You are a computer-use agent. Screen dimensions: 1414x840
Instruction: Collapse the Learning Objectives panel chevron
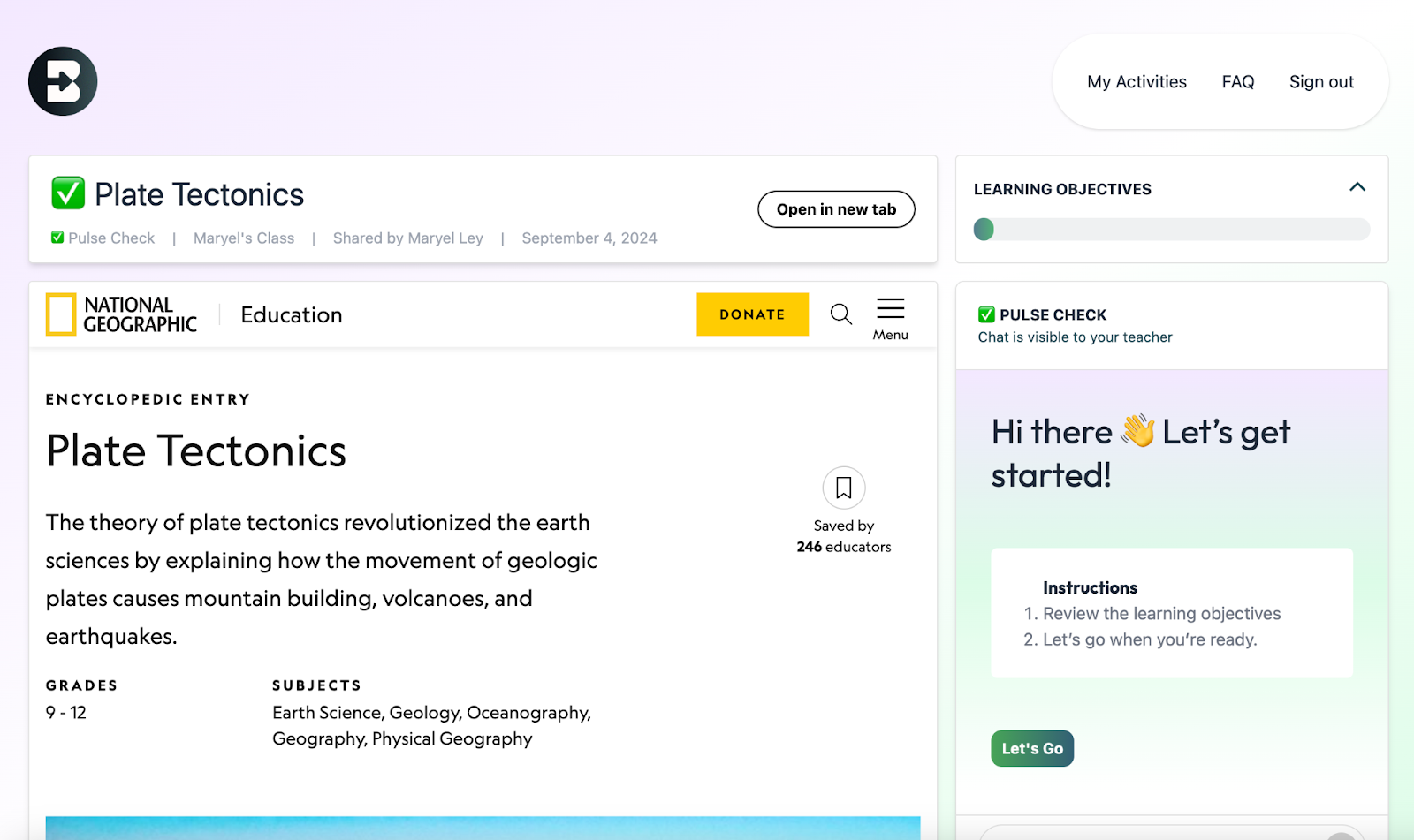pos(1357,187)
